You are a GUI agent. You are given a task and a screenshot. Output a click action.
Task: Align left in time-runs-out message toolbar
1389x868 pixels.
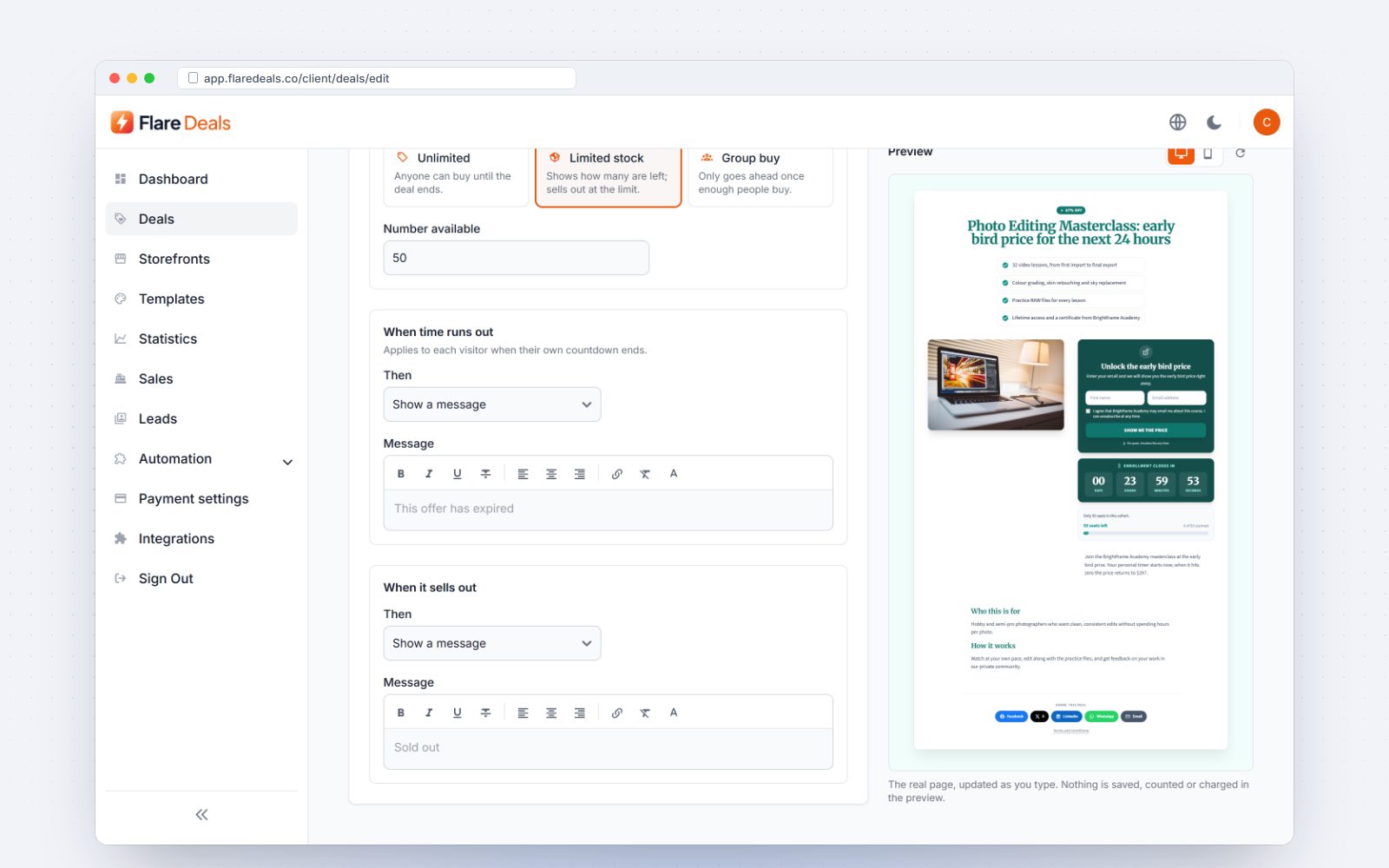coord(523,474)
